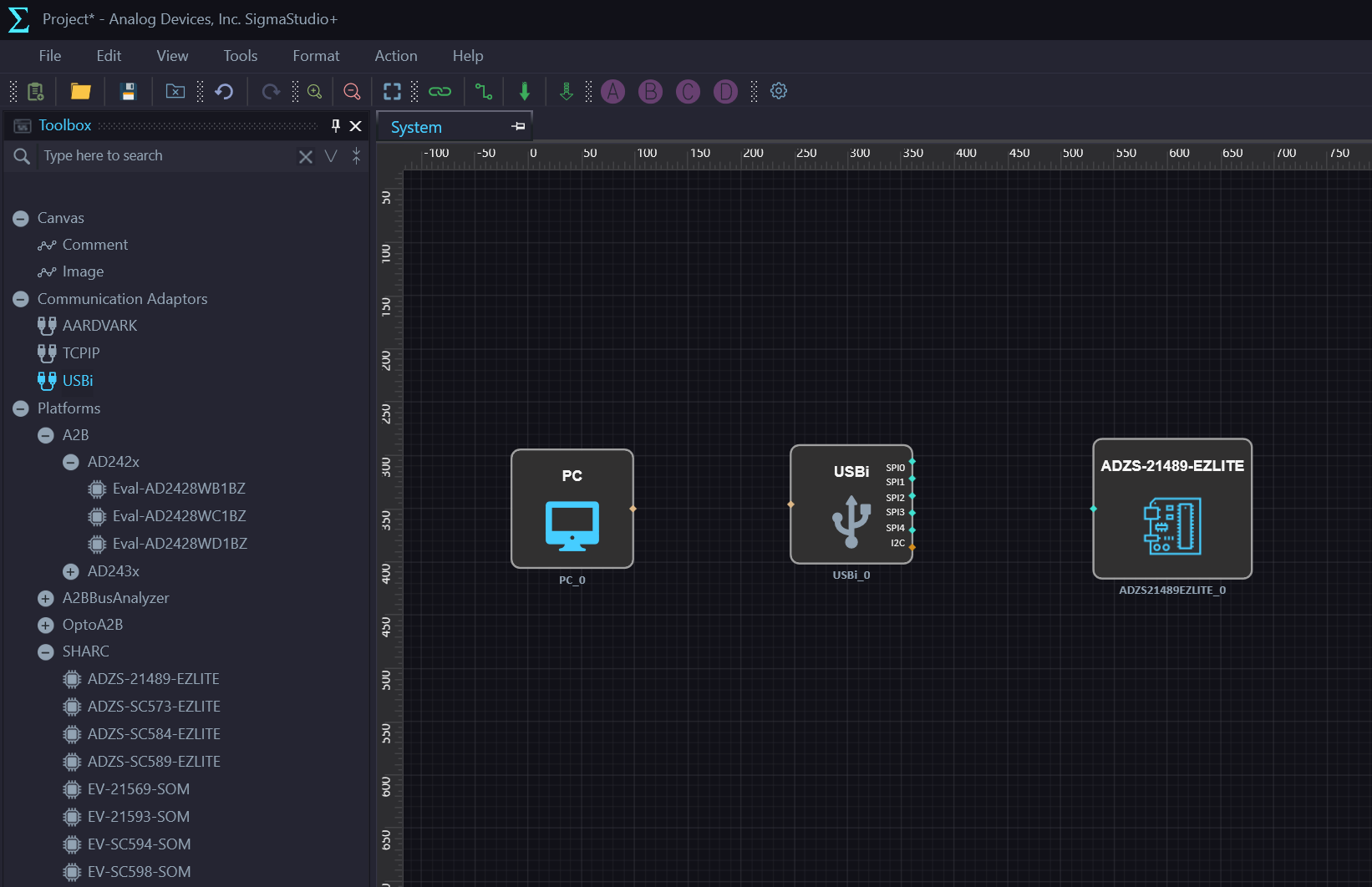Viewport: 1372px width, 887px height.
Task: Expand the AD243x node
Action: point(71,572)
